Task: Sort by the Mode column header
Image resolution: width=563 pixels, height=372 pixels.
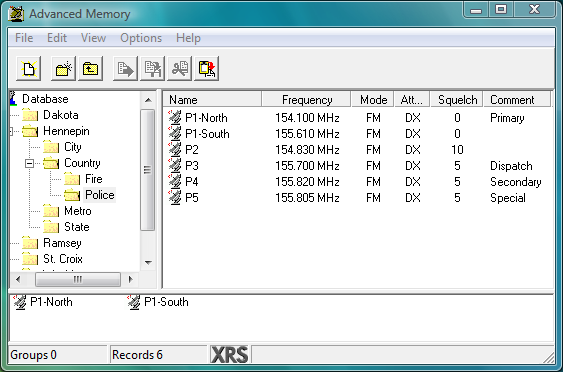Action: 373,99
